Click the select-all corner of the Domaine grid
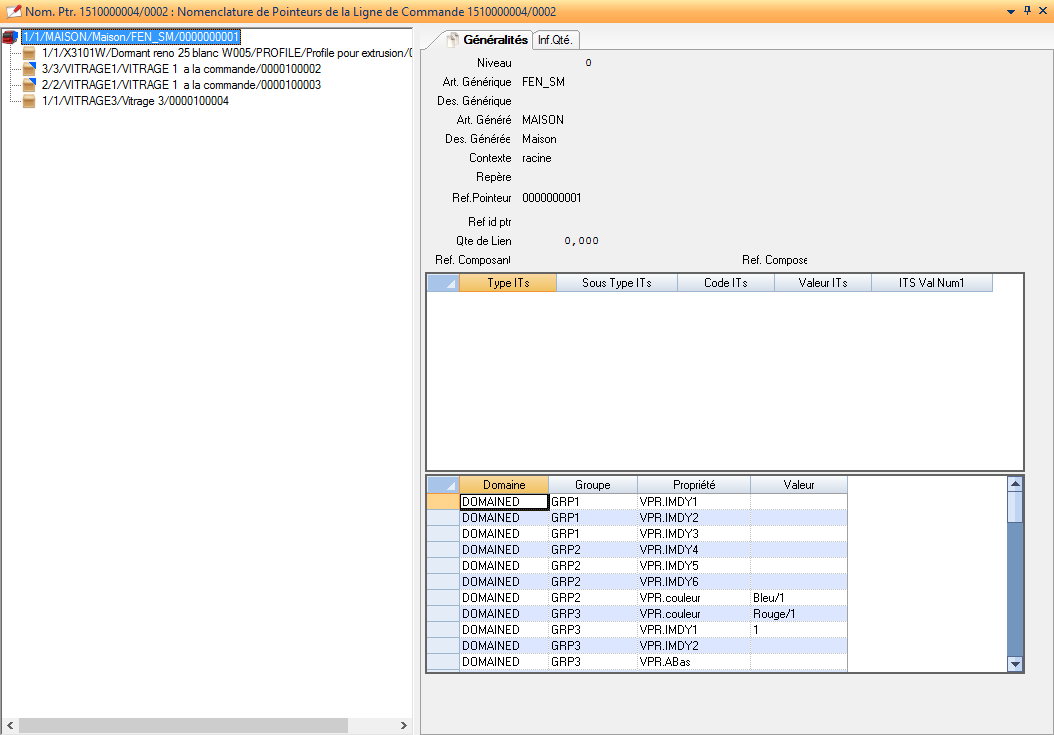This screenshot has width=1054, height=735. [x=443, y=485]
